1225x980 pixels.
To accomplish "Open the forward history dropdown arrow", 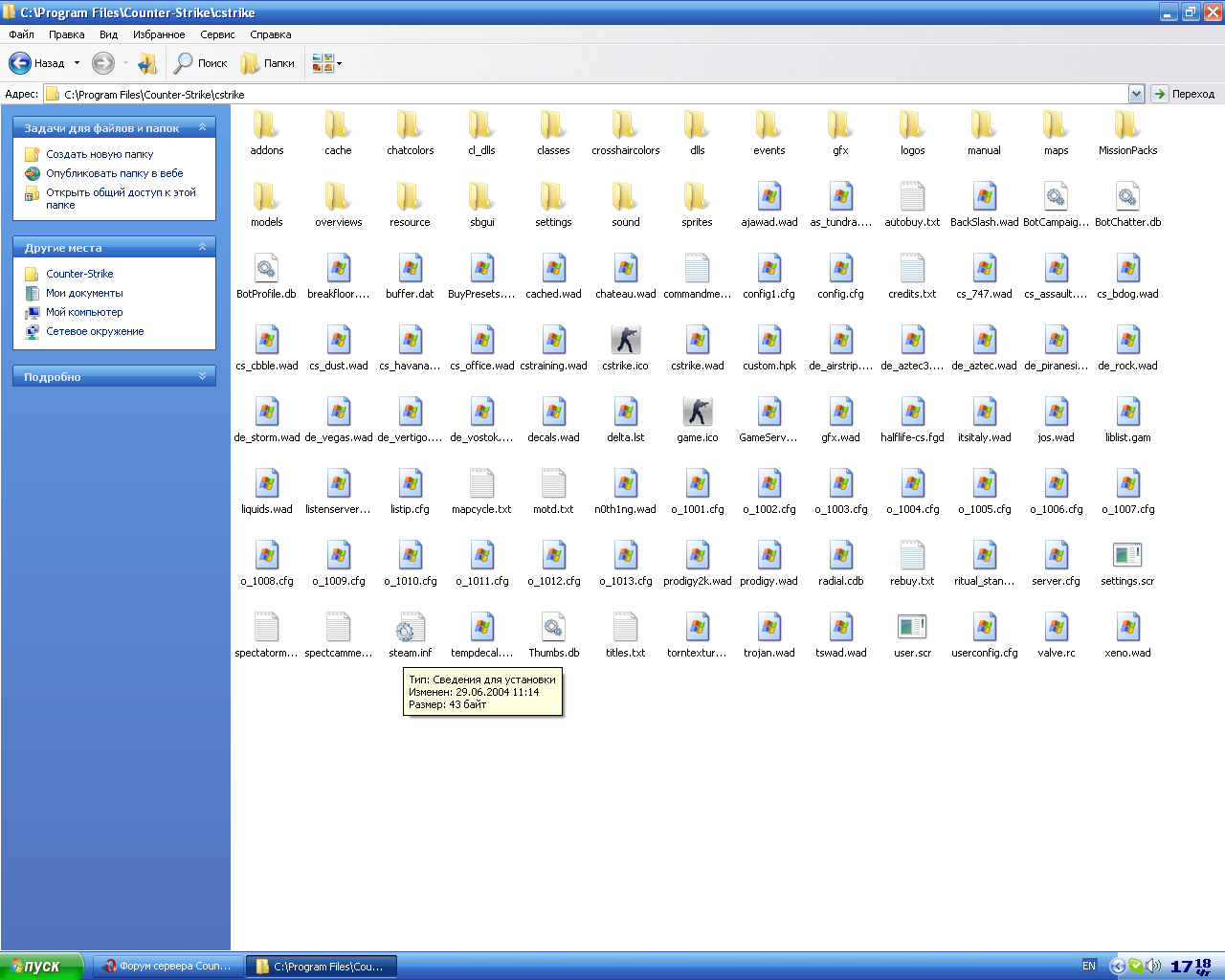I will (x=125, y=63).
